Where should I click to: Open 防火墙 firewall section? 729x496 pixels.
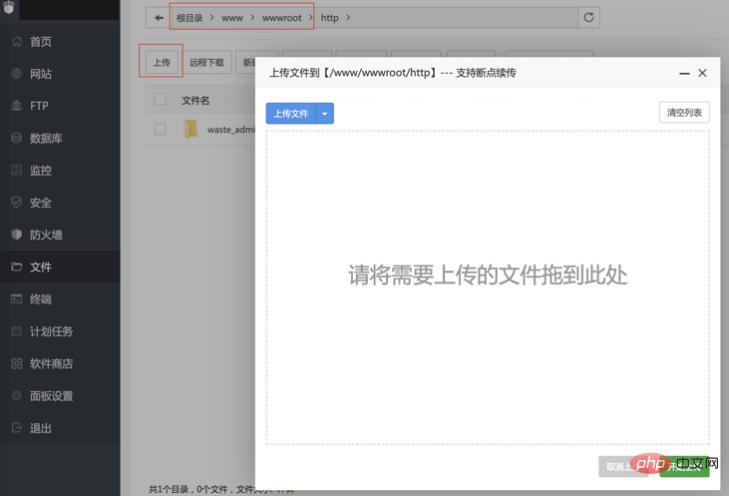pos(46,235)
